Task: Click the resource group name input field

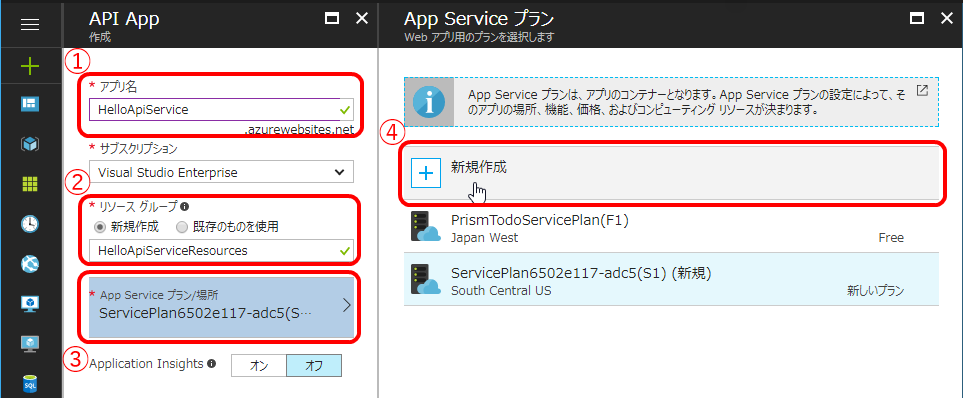Action: (x=221, y=251)
